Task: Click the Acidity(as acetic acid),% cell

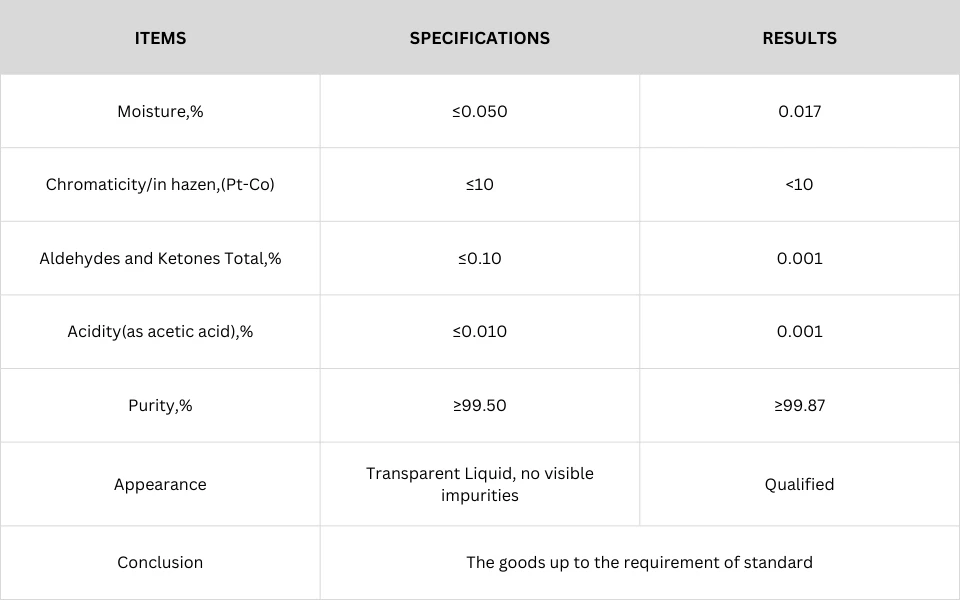Action: click(160, 331)
